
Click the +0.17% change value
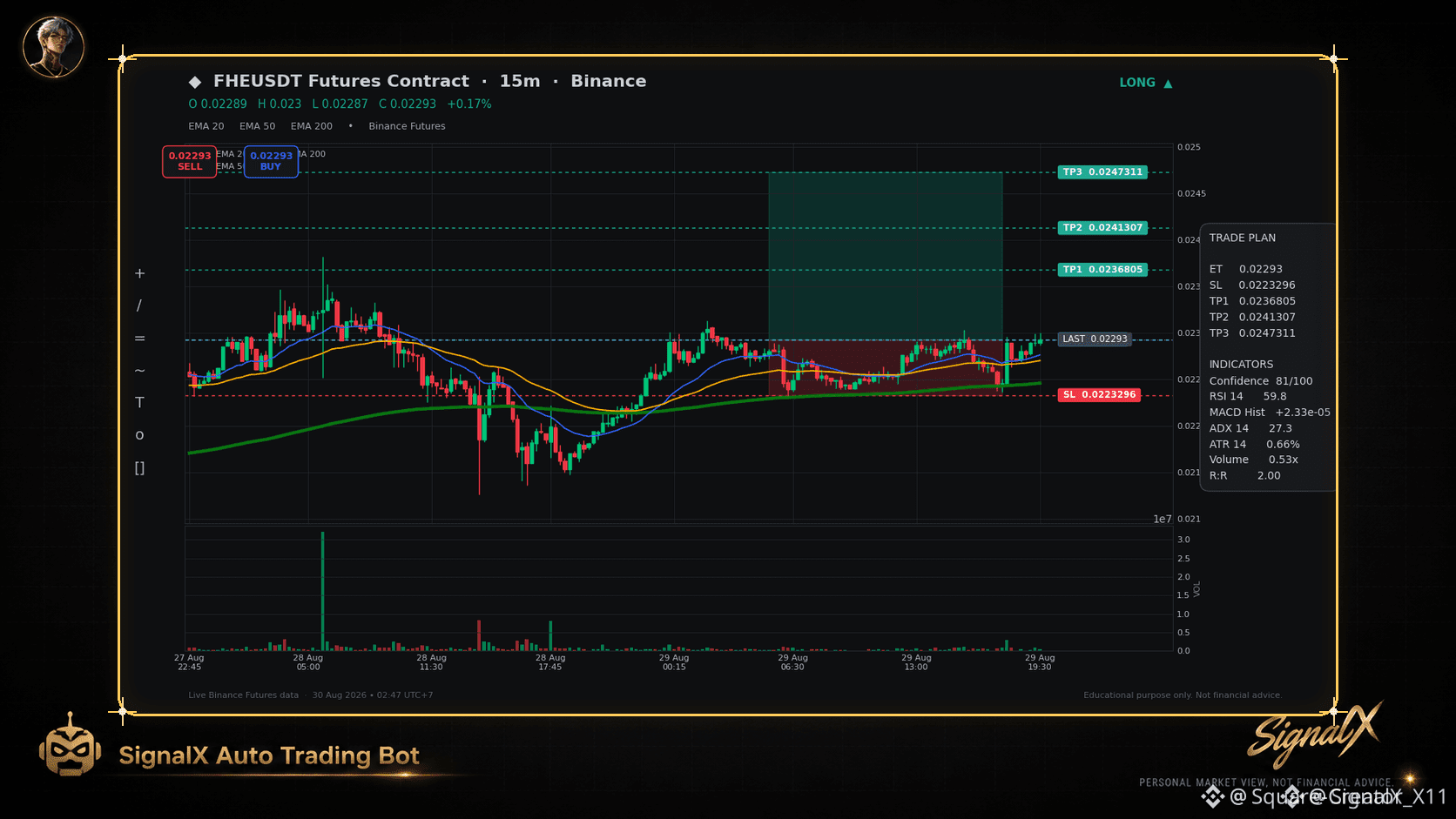469,104
